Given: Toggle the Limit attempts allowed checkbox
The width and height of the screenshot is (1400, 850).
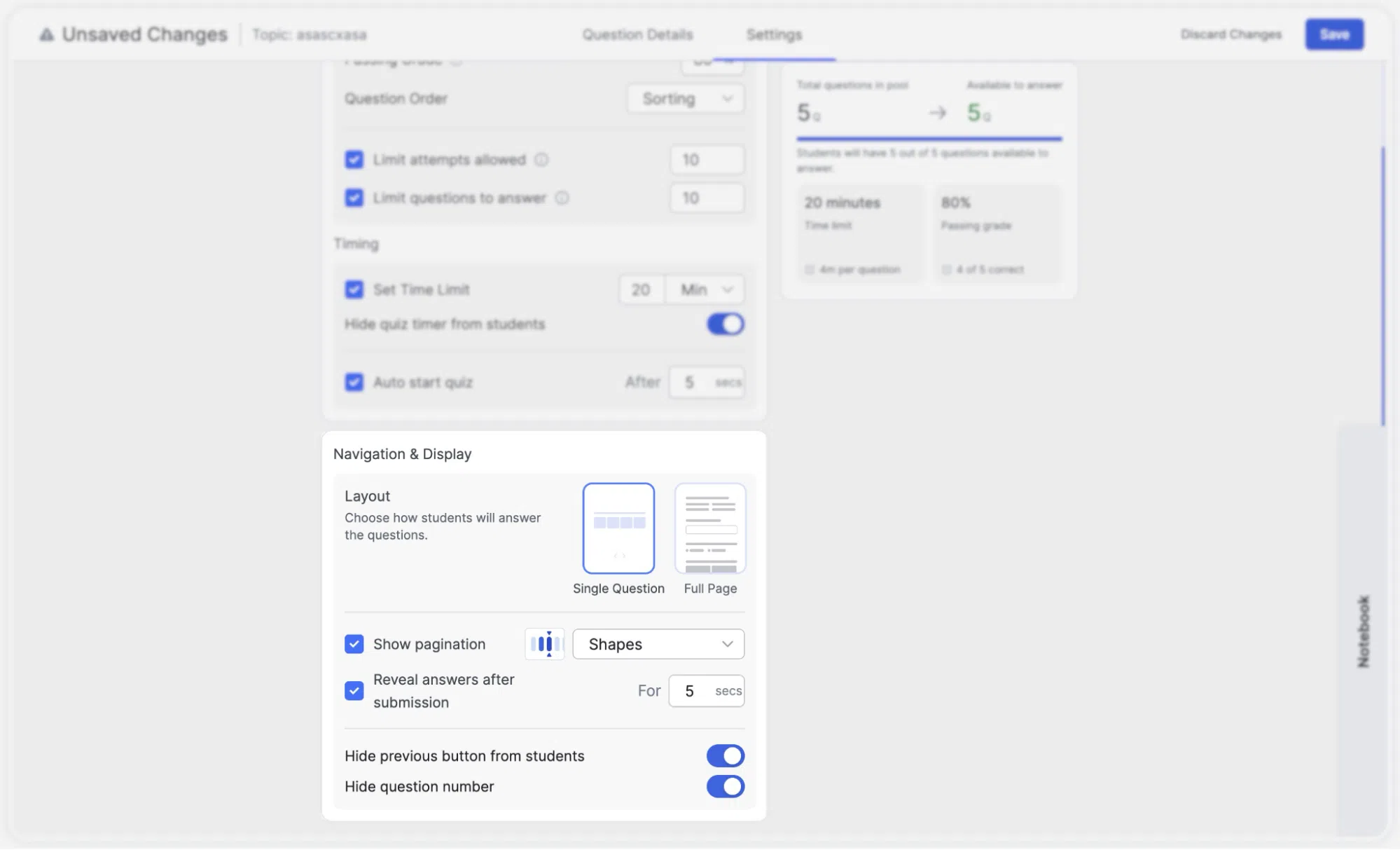Looking at the screenshot, I should coord(354,160).
